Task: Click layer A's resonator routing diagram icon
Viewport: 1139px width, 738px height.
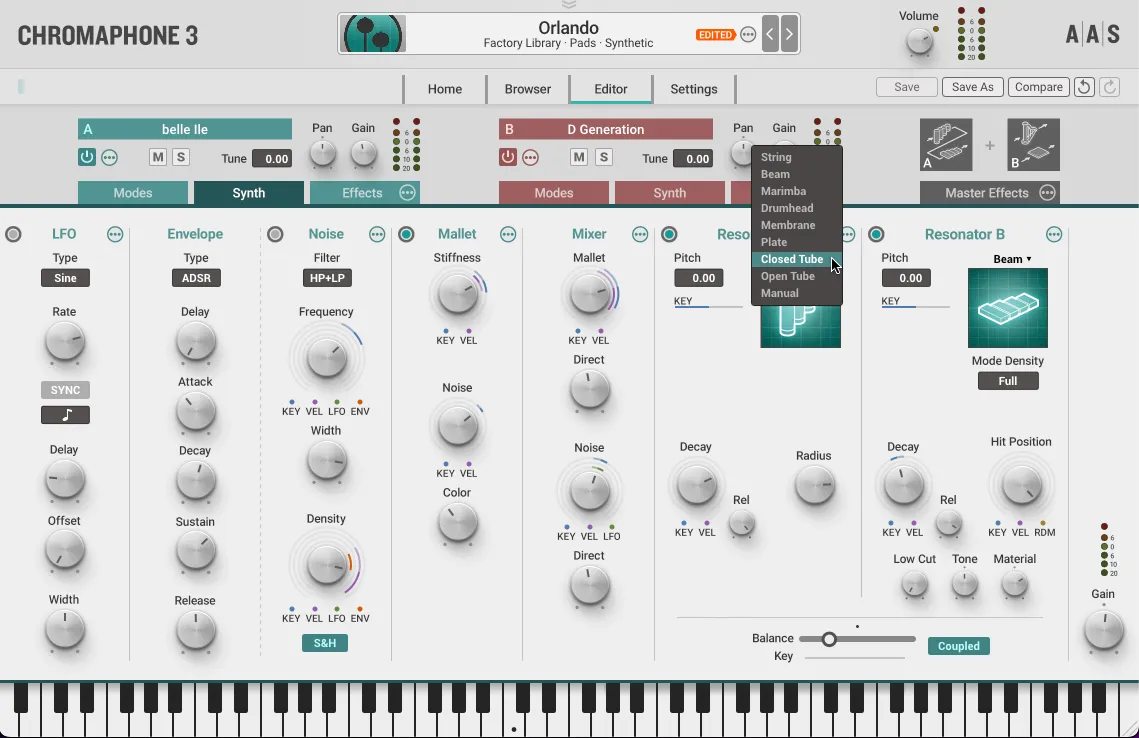Action: 945,145
